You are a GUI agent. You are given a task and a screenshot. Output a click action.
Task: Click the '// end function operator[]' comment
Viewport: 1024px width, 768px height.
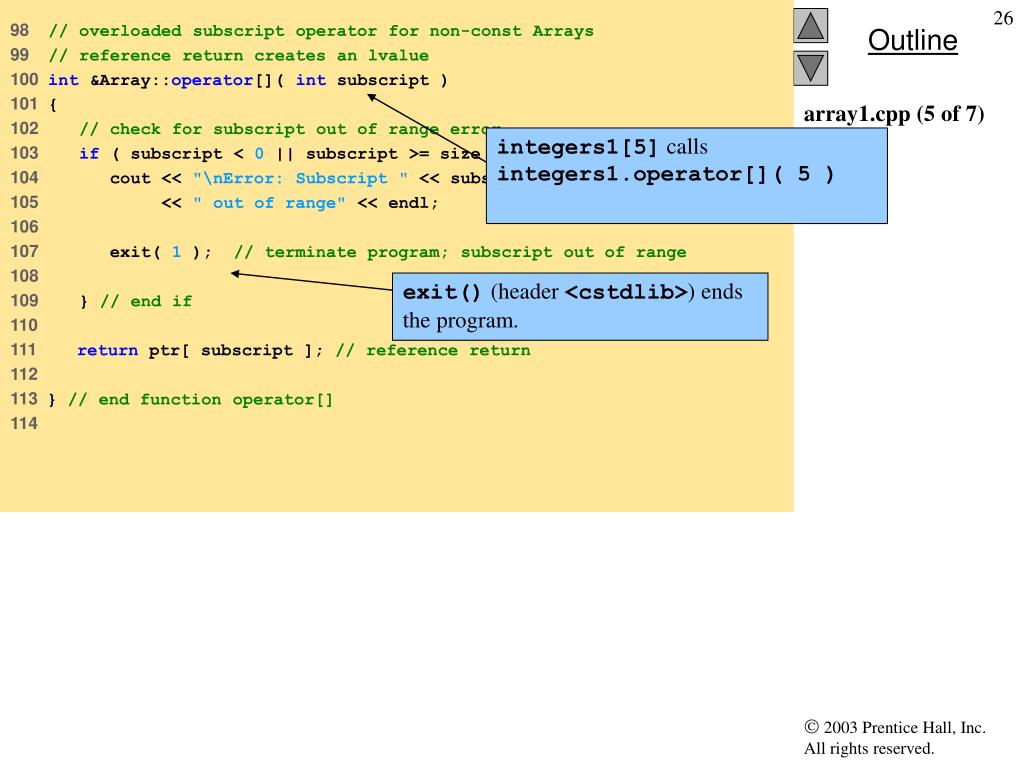[200, 400]
